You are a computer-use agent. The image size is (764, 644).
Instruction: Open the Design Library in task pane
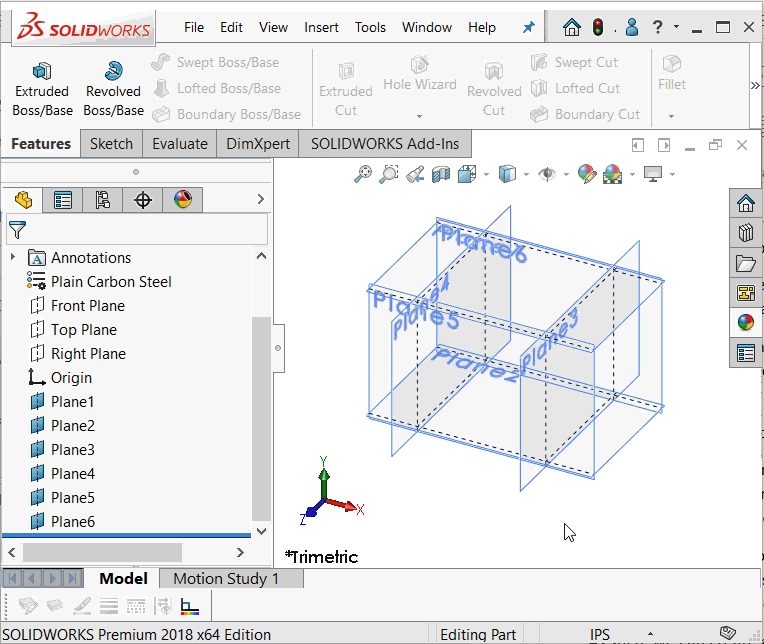click(745, 234)
